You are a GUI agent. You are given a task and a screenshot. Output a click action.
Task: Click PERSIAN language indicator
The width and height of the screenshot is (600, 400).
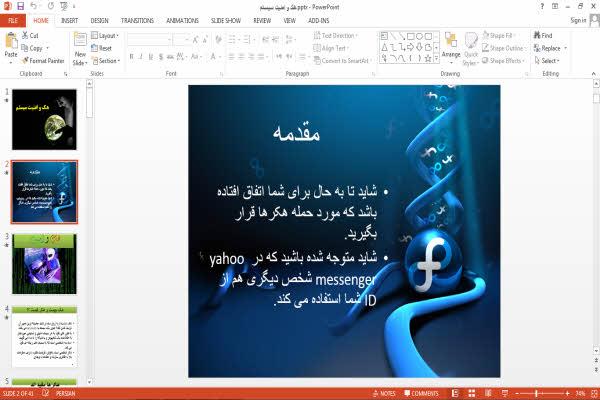pyautogui.click(x=65, y=393)
